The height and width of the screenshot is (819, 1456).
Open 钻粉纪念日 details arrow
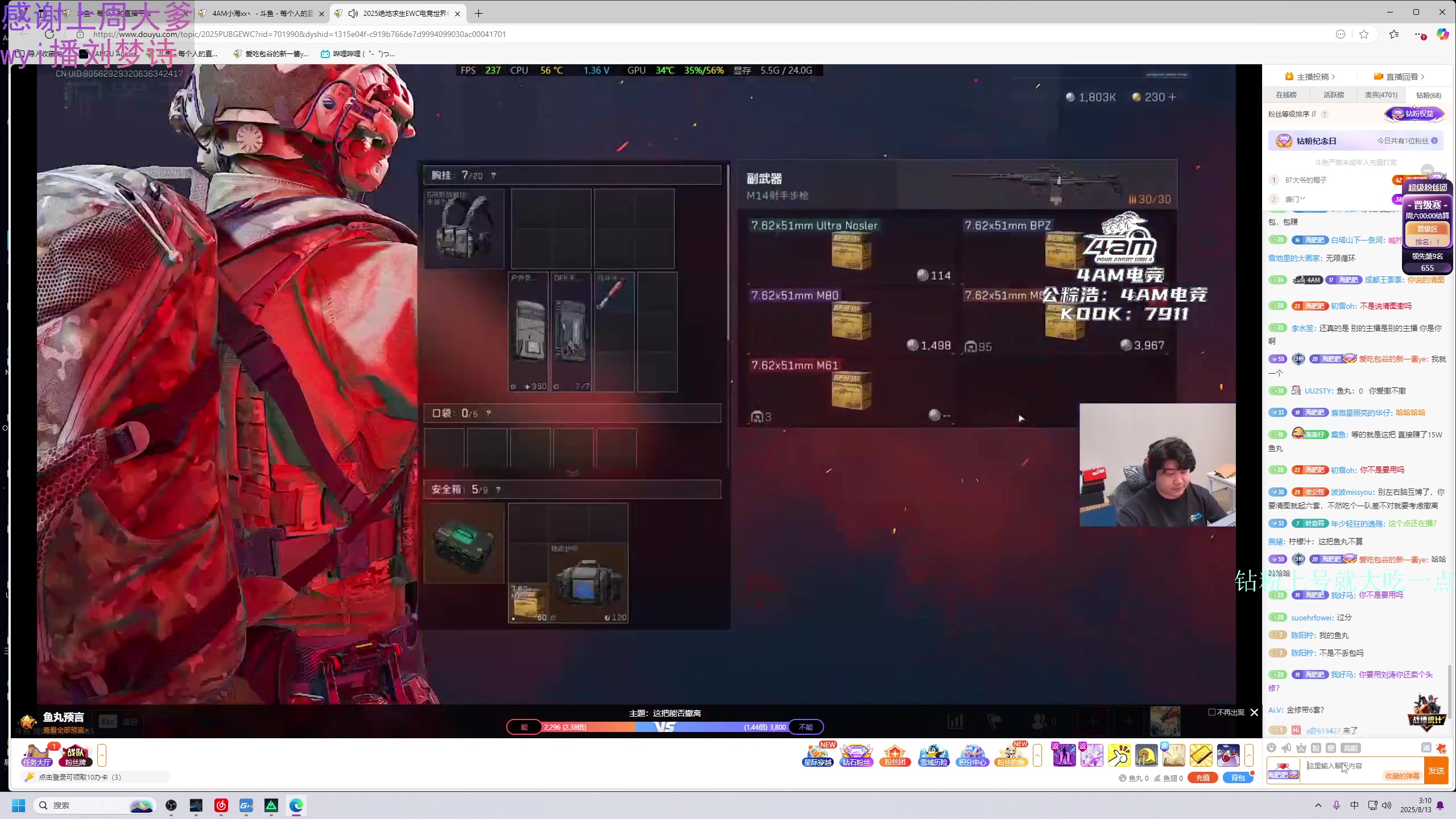point(1434,140)
